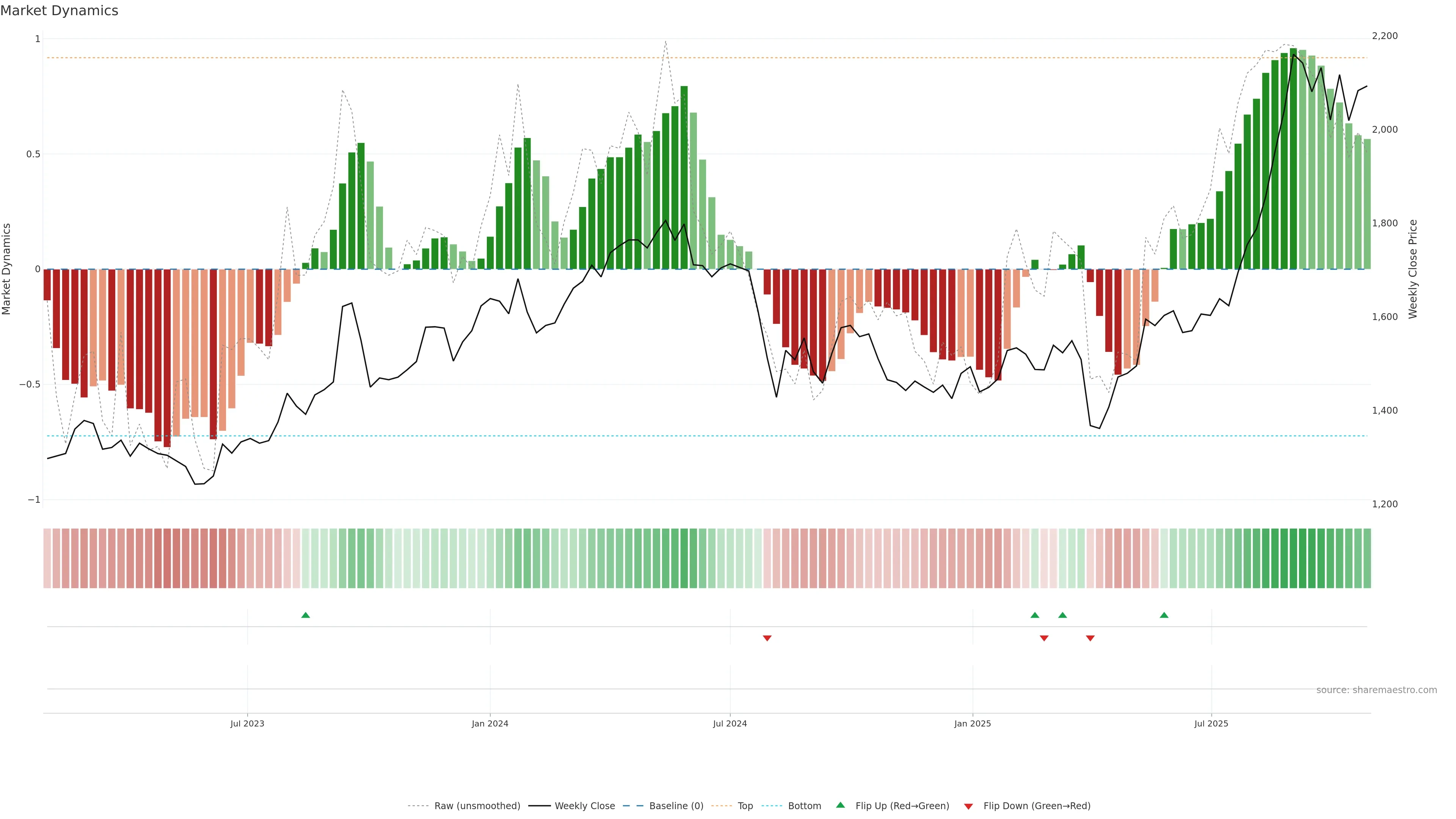Image resolution: width=1456 pixels, height=819 pixels.
Task: Click the red Flip Down triangle after Jul 2024
Action: tap(767, 638)
